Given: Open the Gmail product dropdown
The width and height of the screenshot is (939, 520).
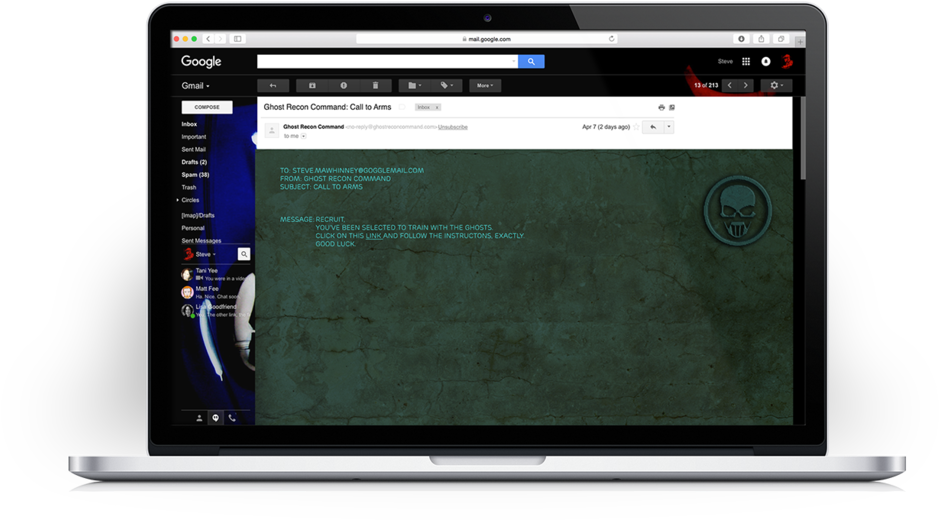Looking at the screenshot, I should [195, 86].
